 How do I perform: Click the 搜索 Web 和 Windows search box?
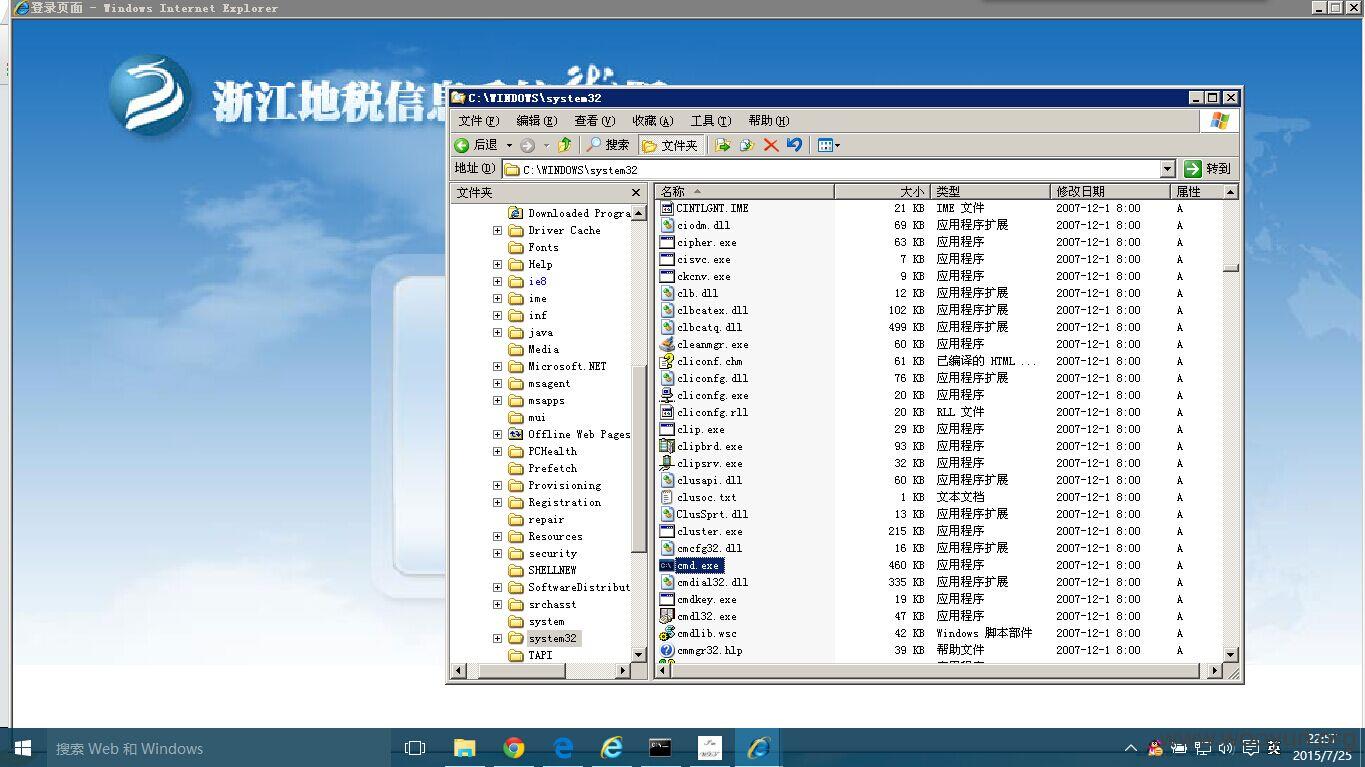pyautogui.click(x=217, y=748)
